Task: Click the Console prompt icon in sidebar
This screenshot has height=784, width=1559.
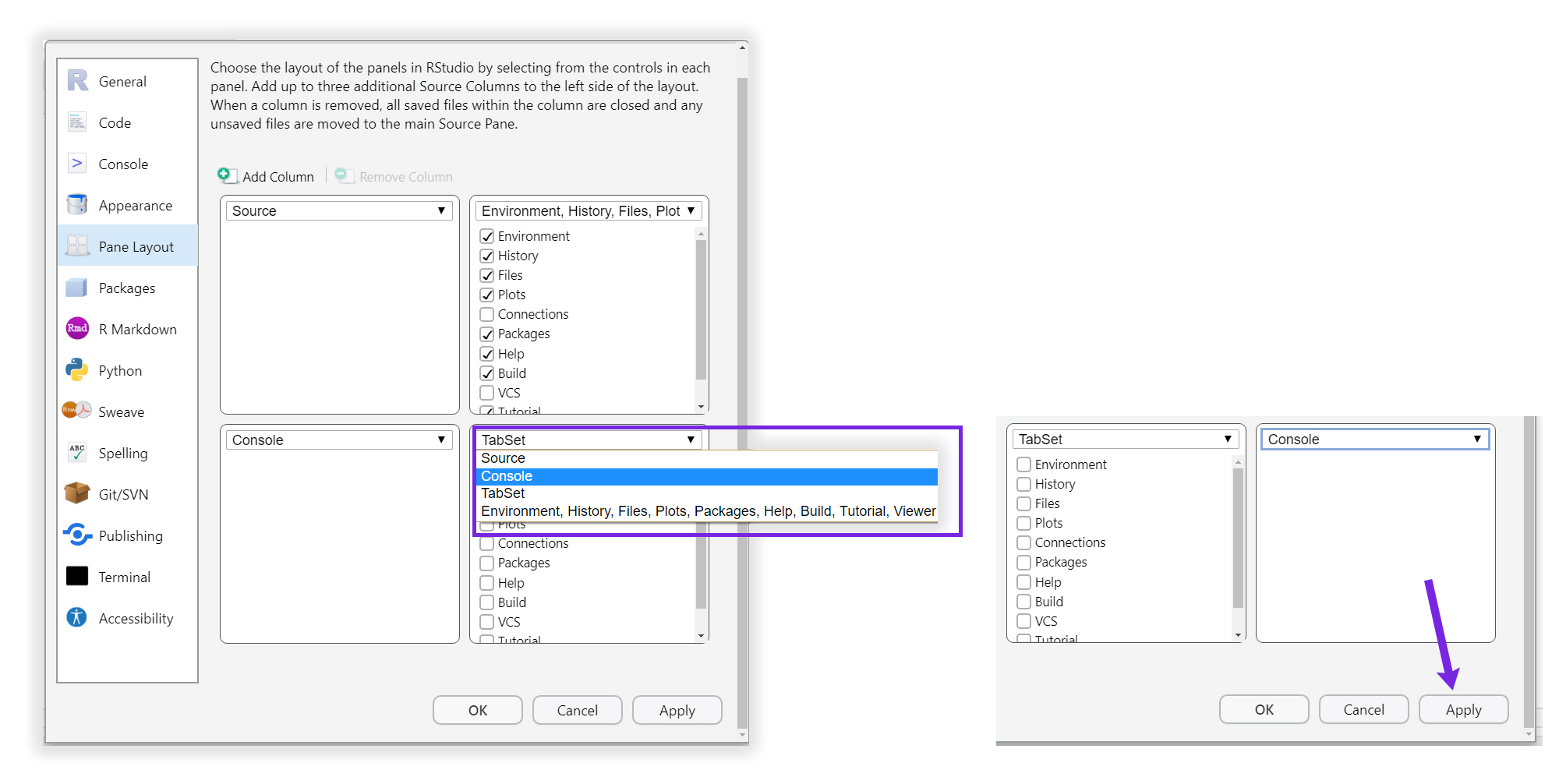Action: pyautogui.click(x=77, y=163)
